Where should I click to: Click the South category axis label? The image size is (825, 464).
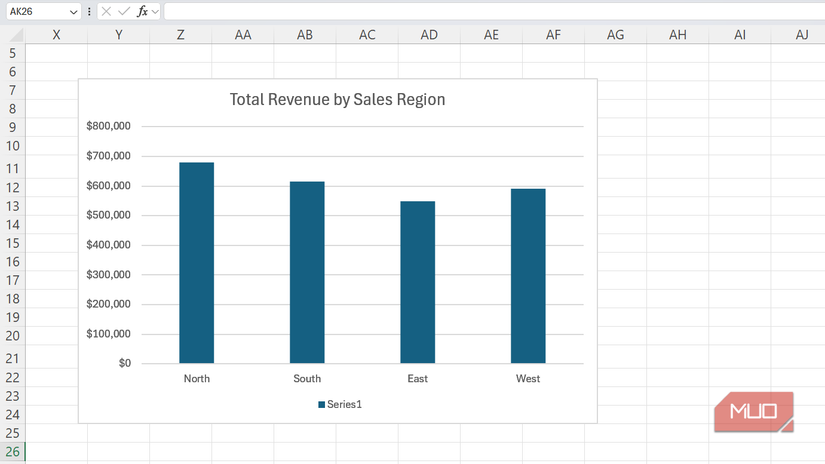click(x=307, y=379)
